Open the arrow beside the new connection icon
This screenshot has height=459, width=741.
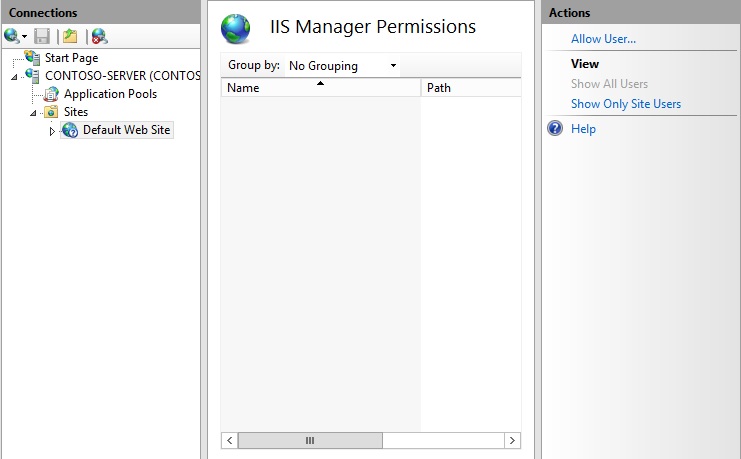coord(25,37)
